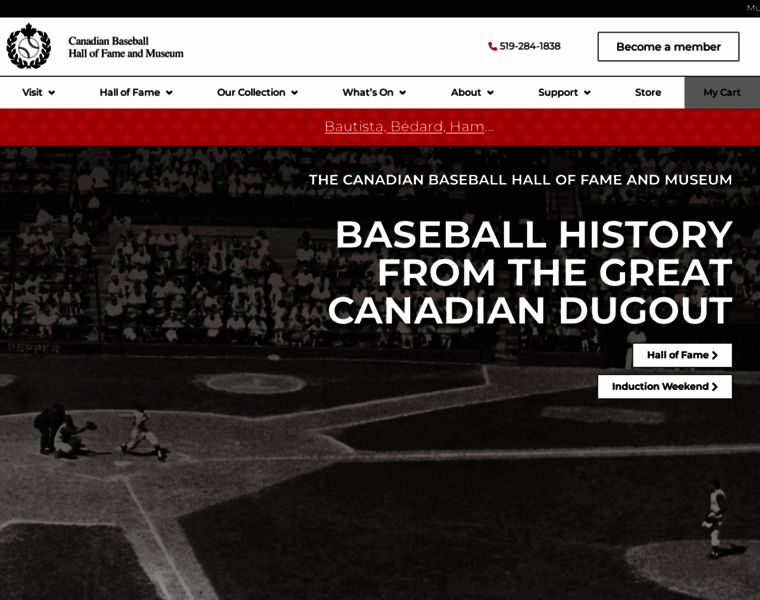Viewport: 760px width, 600px height.
Task: Click Become a member button
Action: coord(668,47)
